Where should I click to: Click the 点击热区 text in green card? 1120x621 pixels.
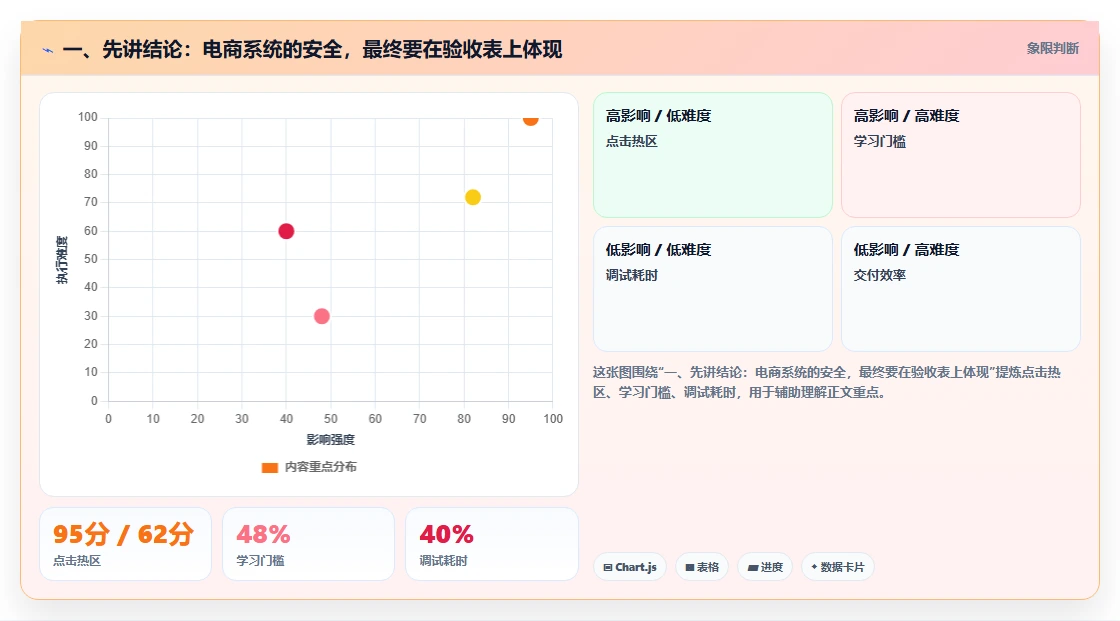[631, 141]
